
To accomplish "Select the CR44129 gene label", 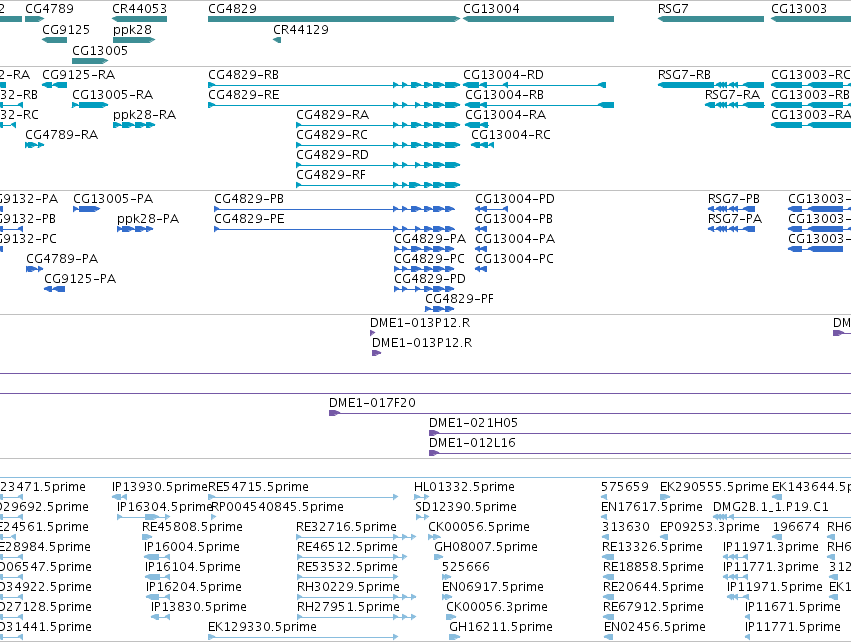I will 301,30.
